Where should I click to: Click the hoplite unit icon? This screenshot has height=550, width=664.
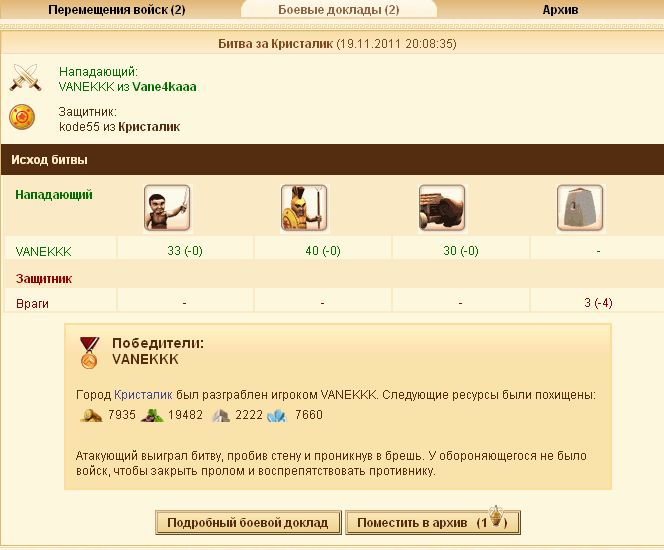point(304,208)
